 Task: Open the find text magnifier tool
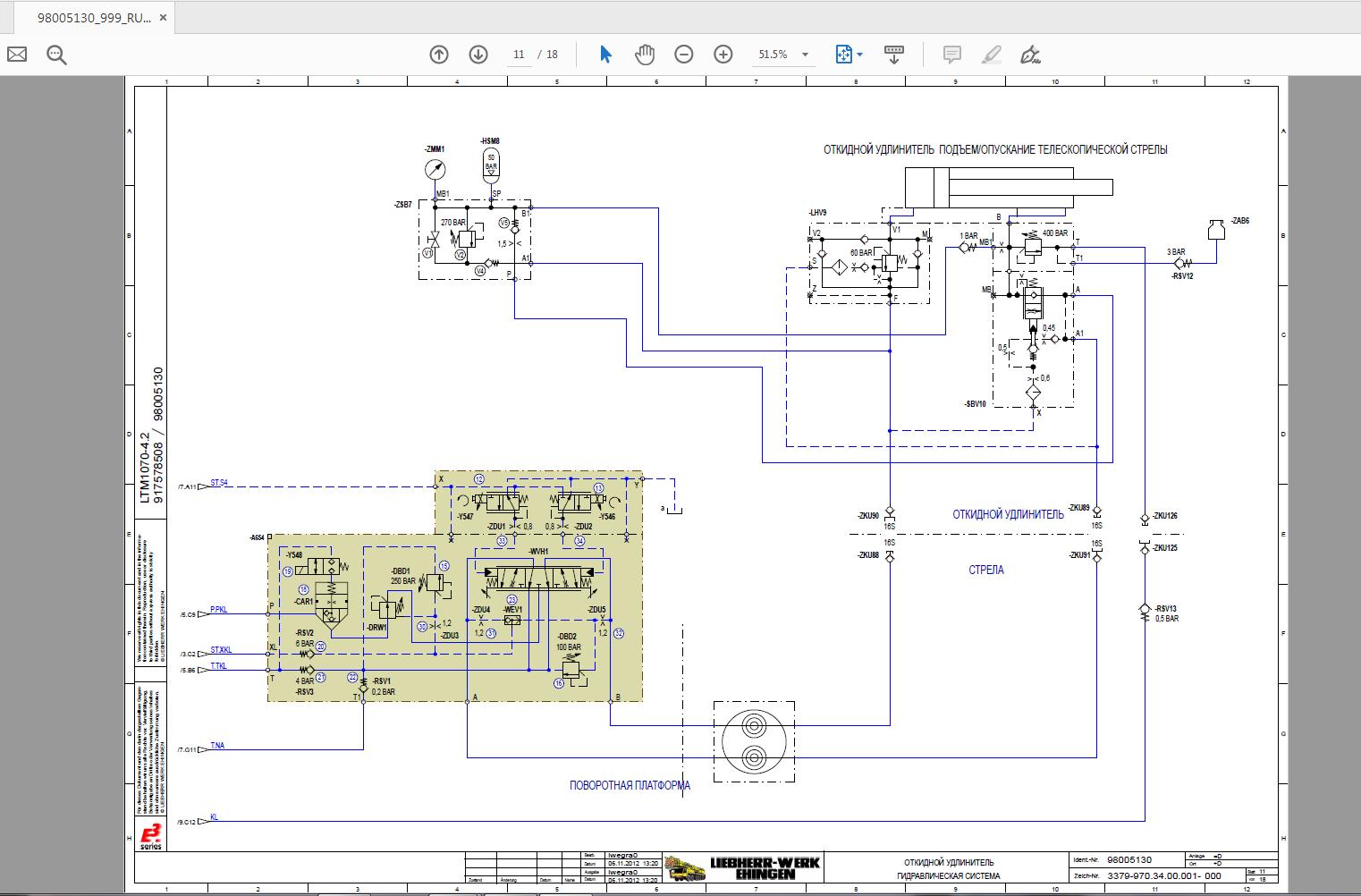57,55
